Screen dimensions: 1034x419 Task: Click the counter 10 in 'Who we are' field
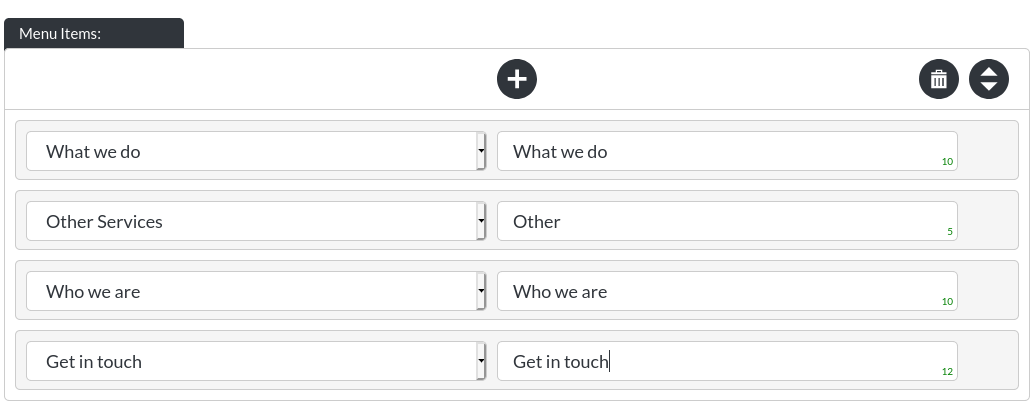947,302
